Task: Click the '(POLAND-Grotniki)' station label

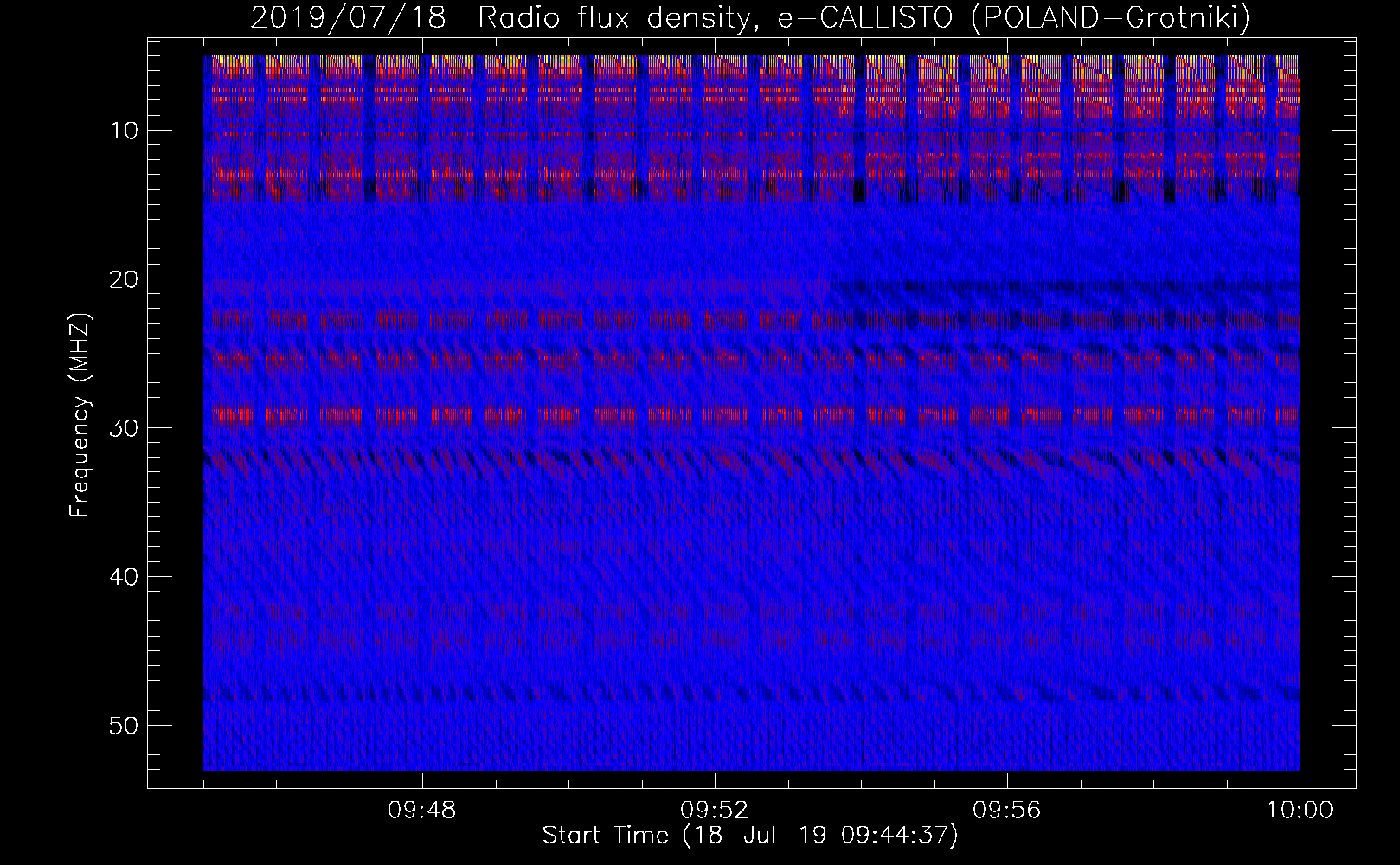Action: [x=1111, y=19]
